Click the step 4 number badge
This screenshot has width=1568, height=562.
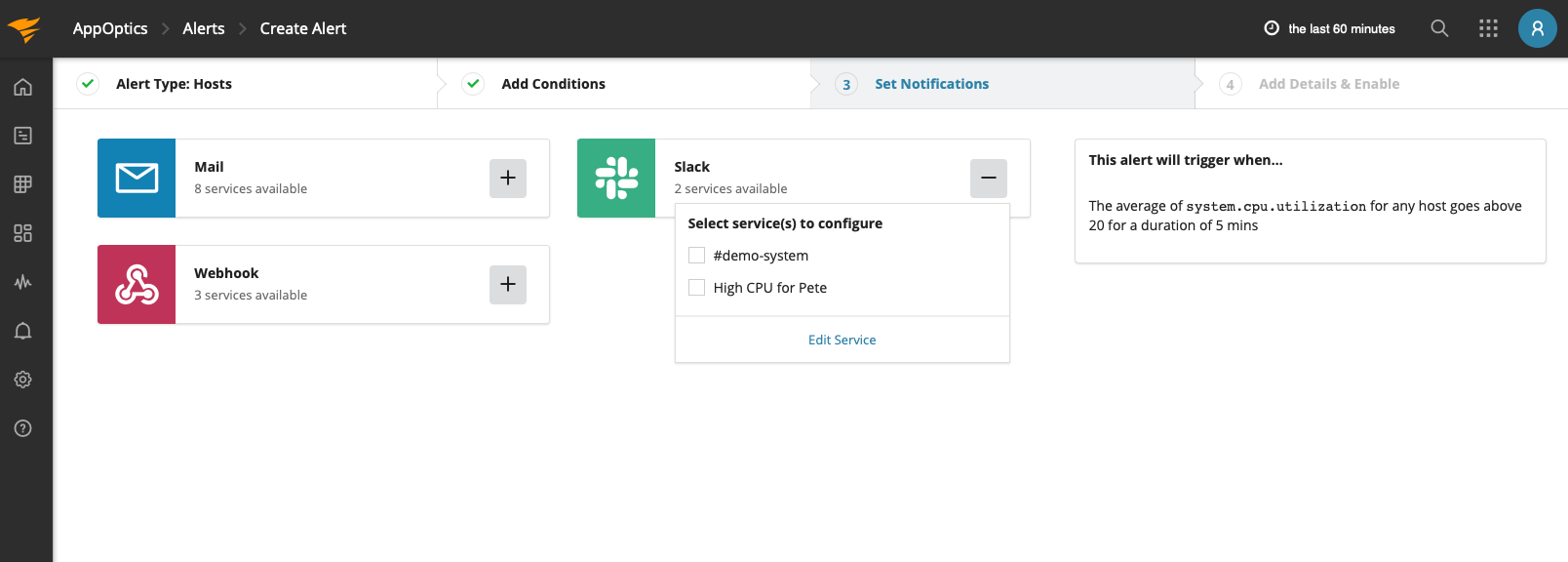click(x=1231, y=84)
